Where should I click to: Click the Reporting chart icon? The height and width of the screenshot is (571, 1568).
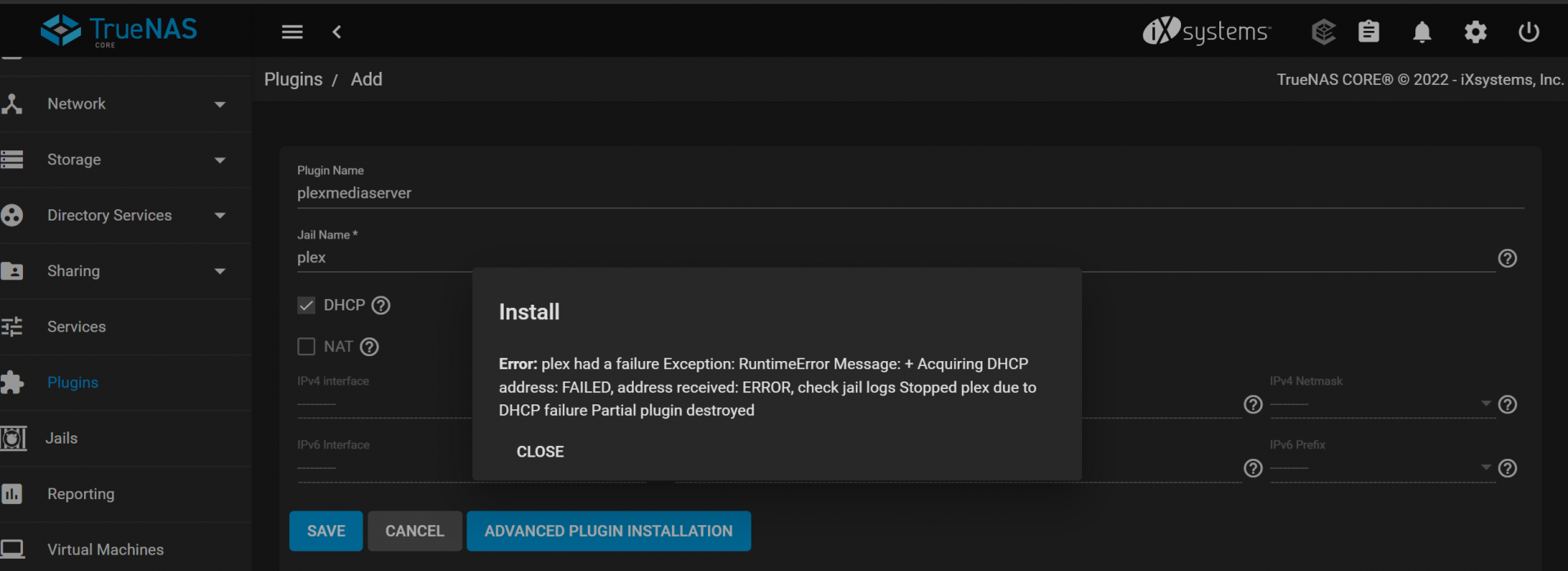[x=11, y=493]
